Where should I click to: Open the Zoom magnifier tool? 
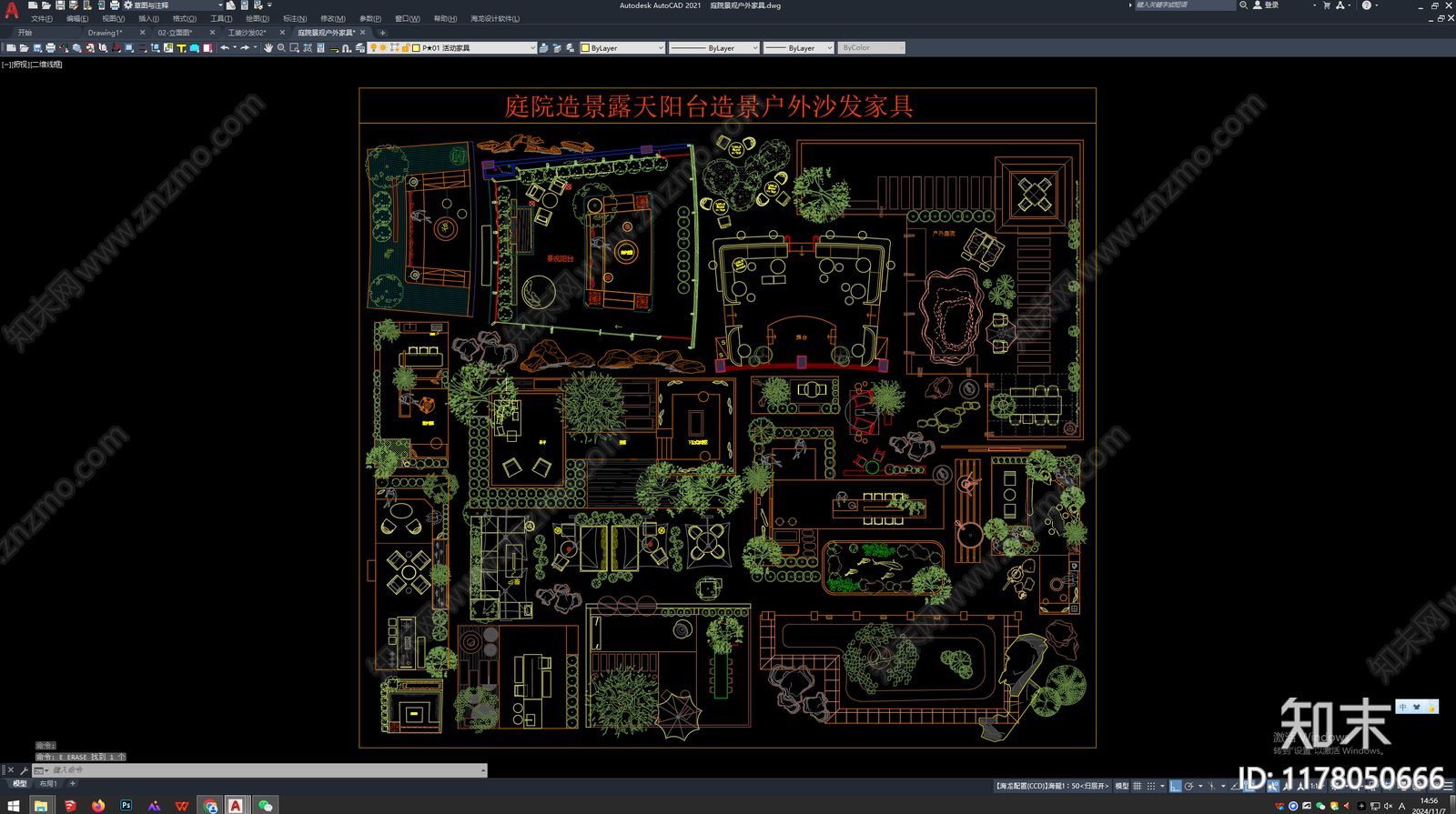click(x=281, y=47)
